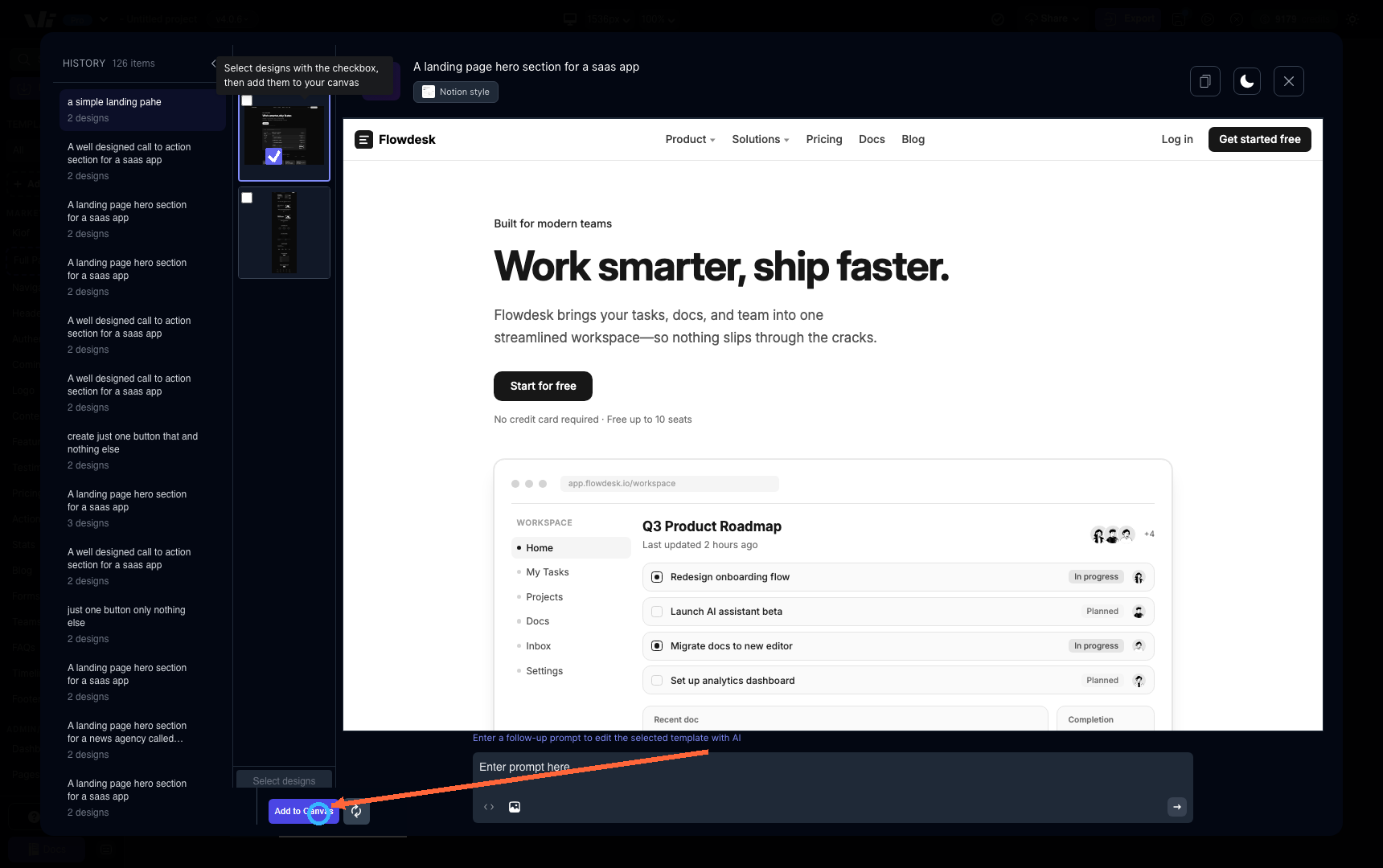Collapse the History panel with the chevron
This screenshot has width=1383, height=868.
[x=214, y=63]
